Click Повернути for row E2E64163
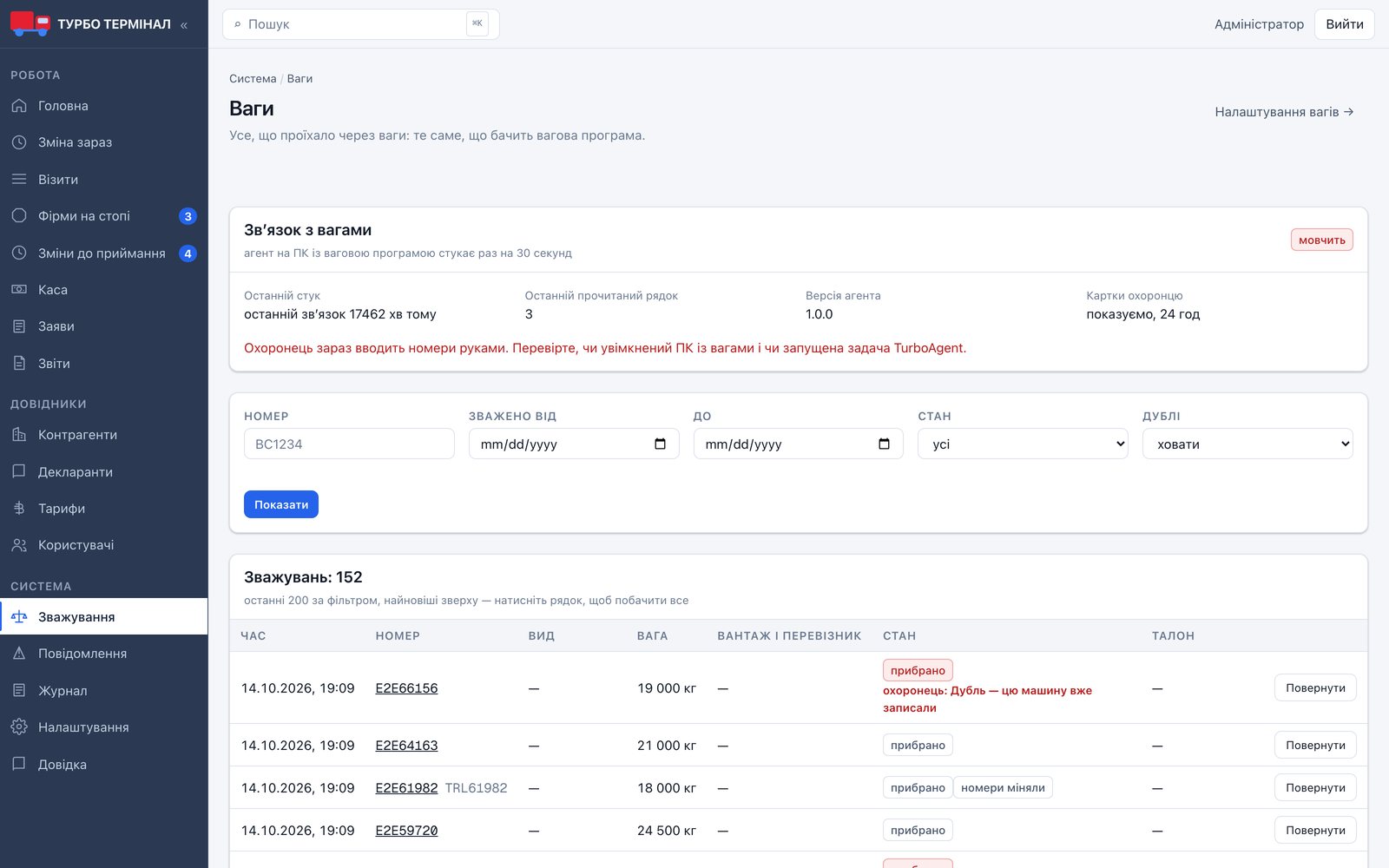The image size is (1389, 868). coord(1315,745)
